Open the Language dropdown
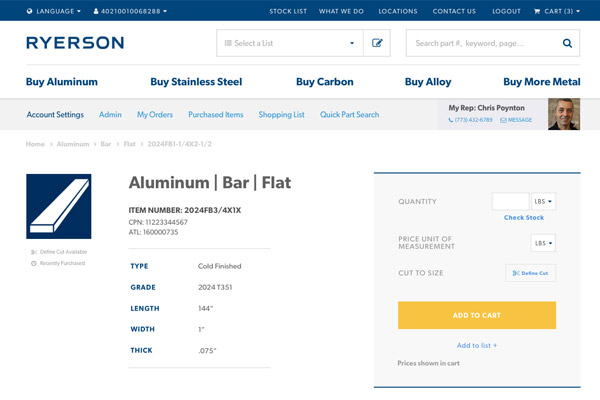This screenshot has width=600, height=400. pyautogui.click(x=54, y=11)
